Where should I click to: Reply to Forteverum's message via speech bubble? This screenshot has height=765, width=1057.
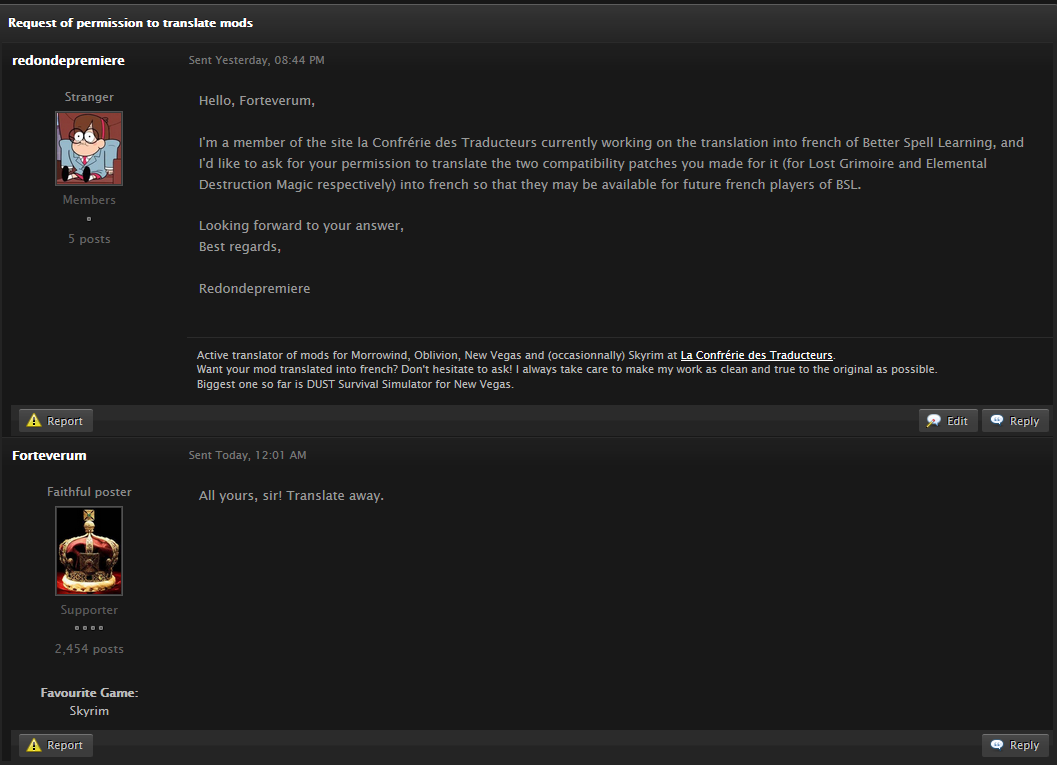coord(997,745)
